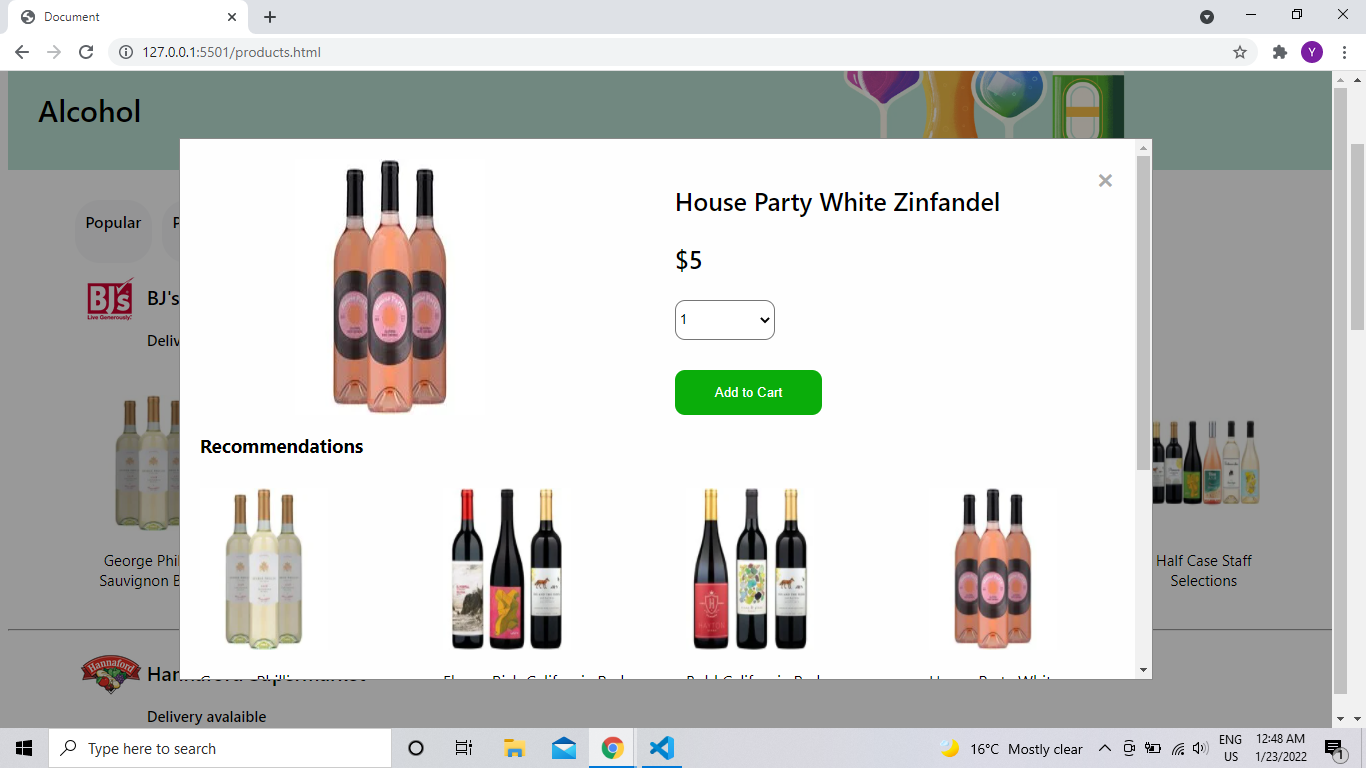Go back using the browser back arrow
The image size is (1366, 768).
click(x=21, y=52)
